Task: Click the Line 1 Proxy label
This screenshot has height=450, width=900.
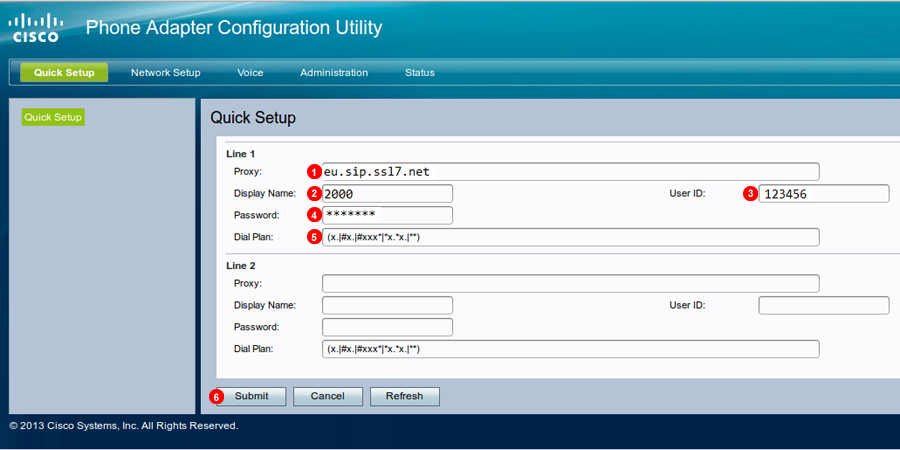Action: 247,172
